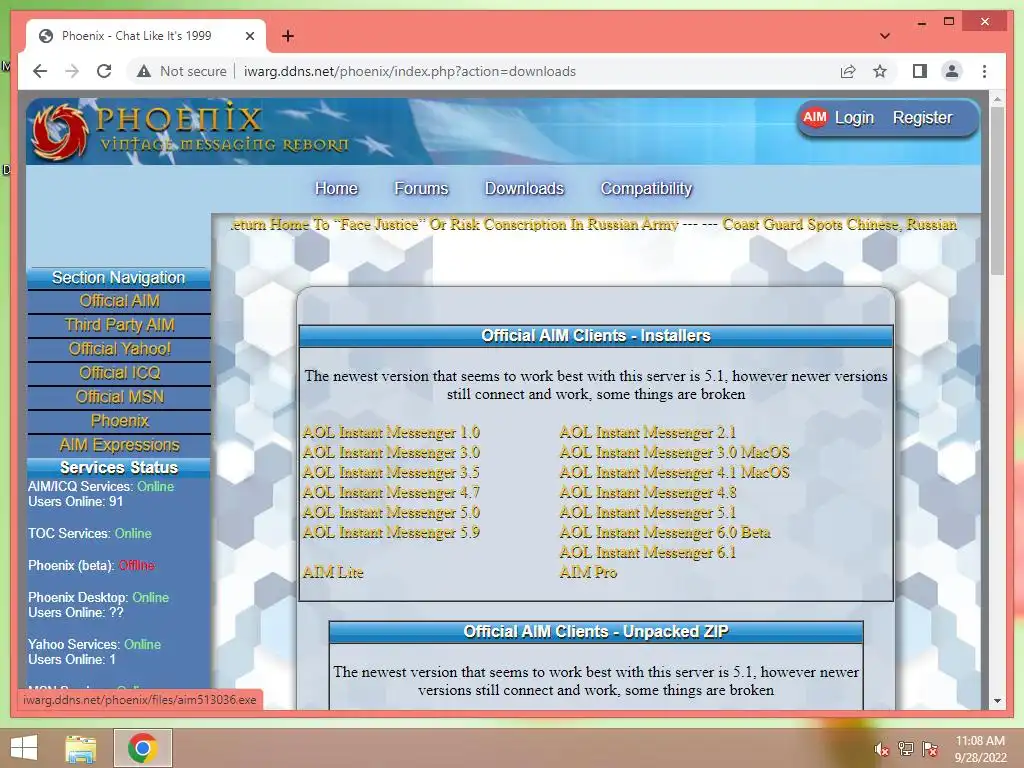The width and height of the screenshot is (1024, 768).
Task: Click the muted volume tray icon
Action: 881,749
